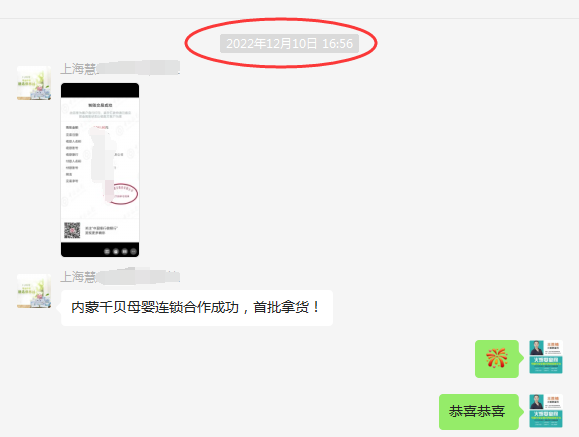
Task: Click the QR code inside the receipt image
Action: (72, 230)
